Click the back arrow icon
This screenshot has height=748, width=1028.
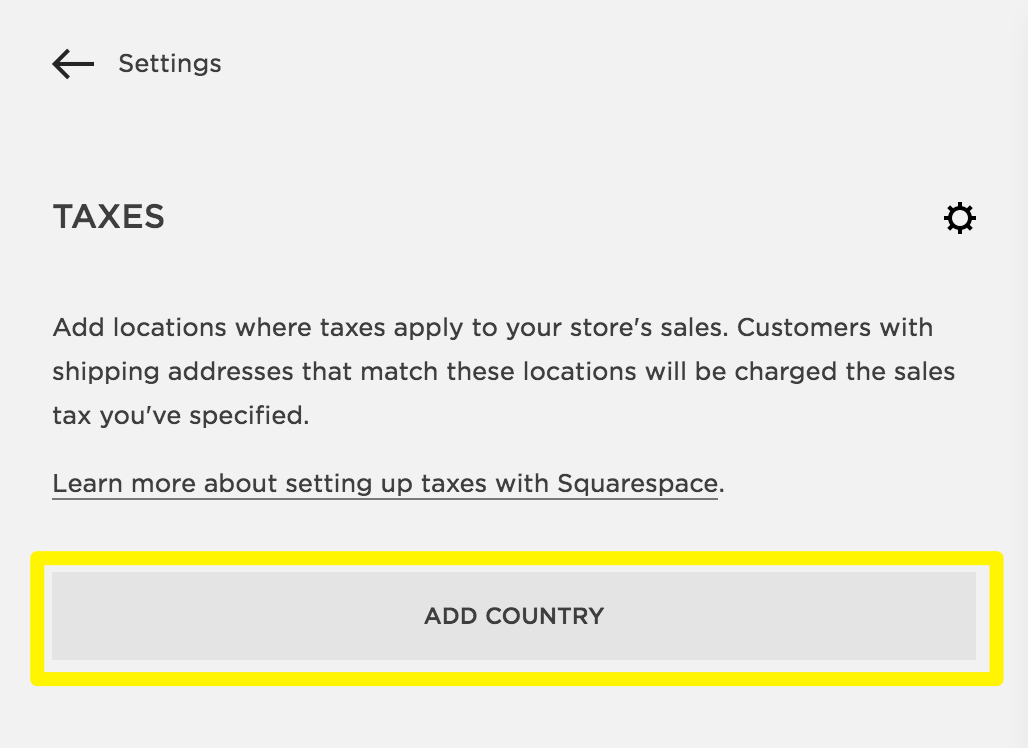pyautogui.click(x=73, y=64)
